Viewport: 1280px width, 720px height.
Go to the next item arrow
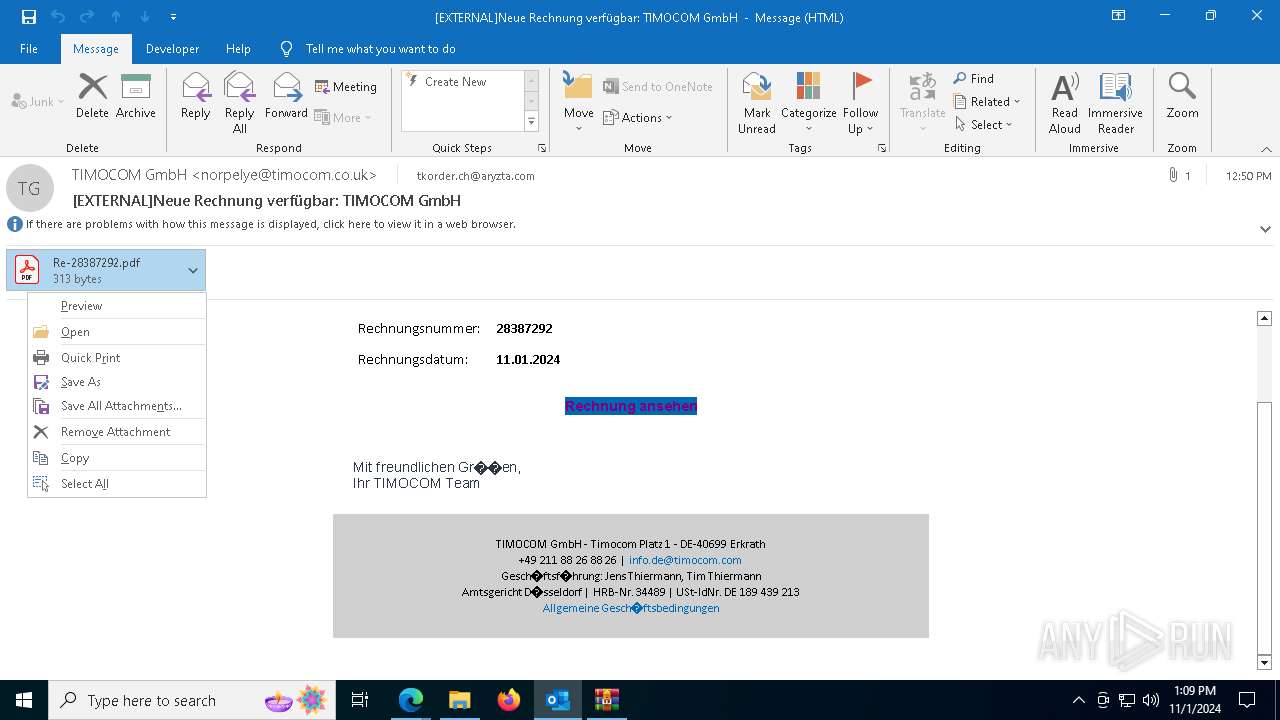point(145,17)
